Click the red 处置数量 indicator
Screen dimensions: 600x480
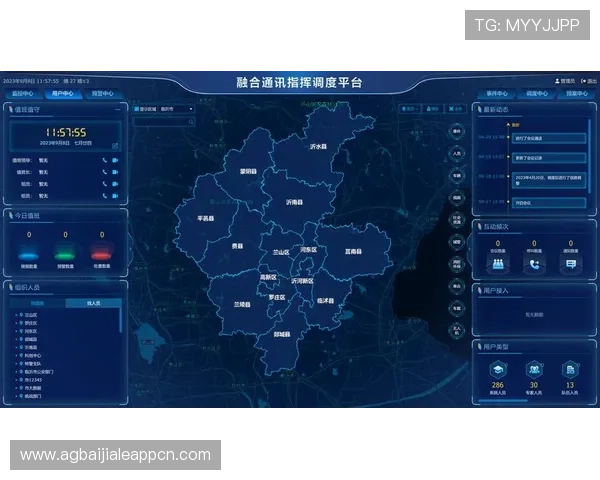pyautogui.click(x=100, y=254)
